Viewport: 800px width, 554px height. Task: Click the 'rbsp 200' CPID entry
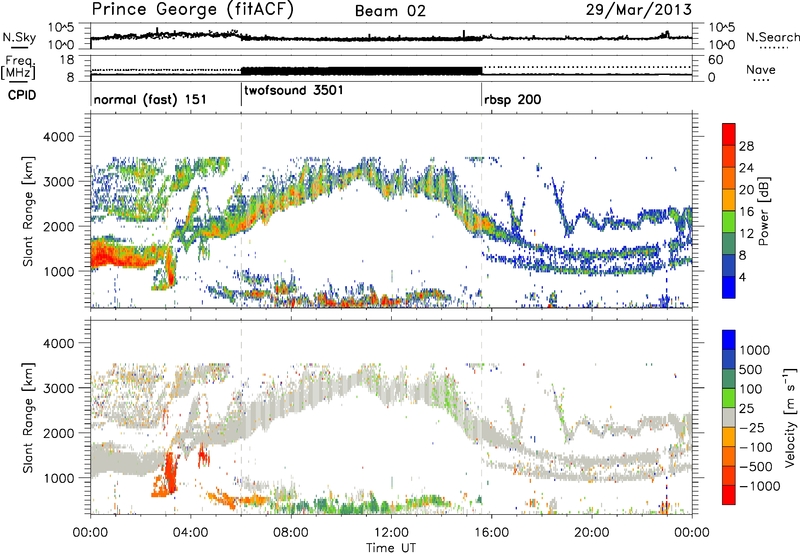(512, 99)
